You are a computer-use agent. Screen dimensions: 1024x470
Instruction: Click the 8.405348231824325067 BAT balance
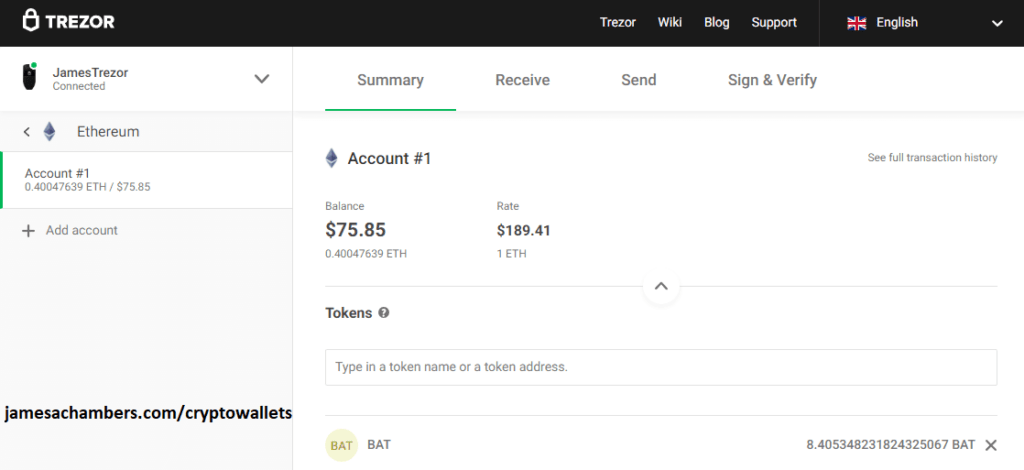click(891, 445)
